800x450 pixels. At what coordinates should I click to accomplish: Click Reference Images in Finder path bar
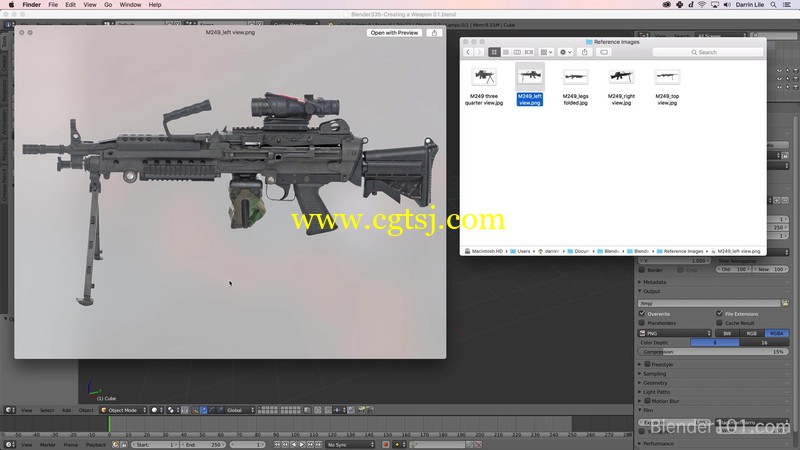(x=680, y=251)
